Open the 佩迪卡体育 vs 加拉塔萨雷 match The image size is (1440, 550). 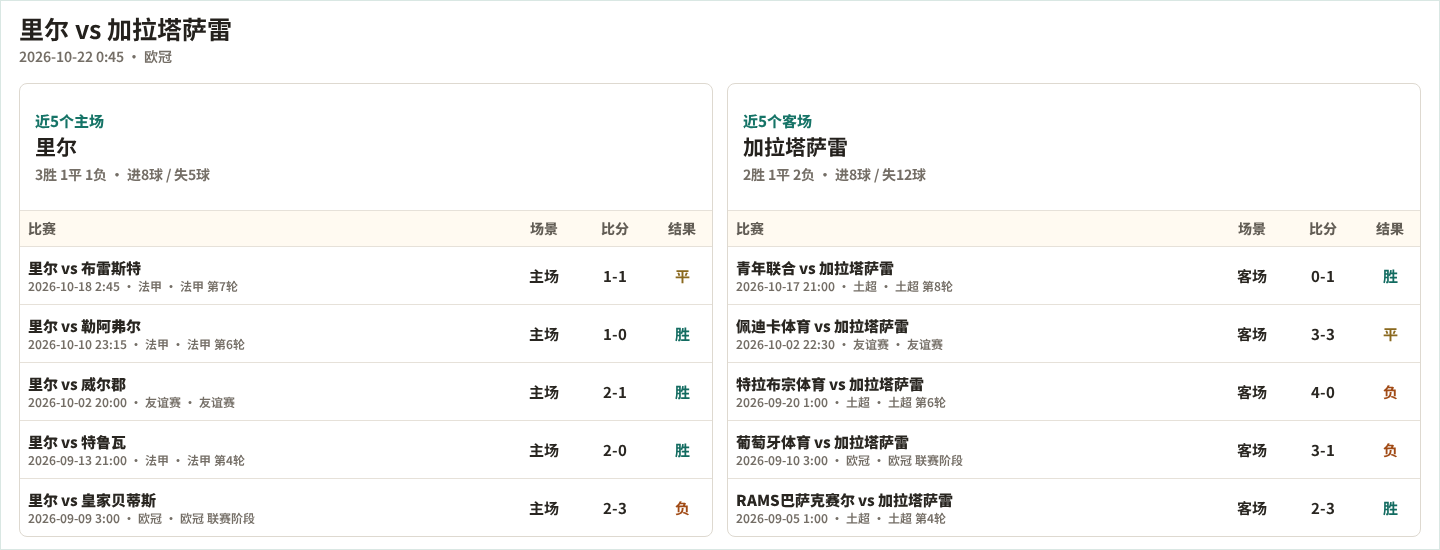tap(1074, 334)
